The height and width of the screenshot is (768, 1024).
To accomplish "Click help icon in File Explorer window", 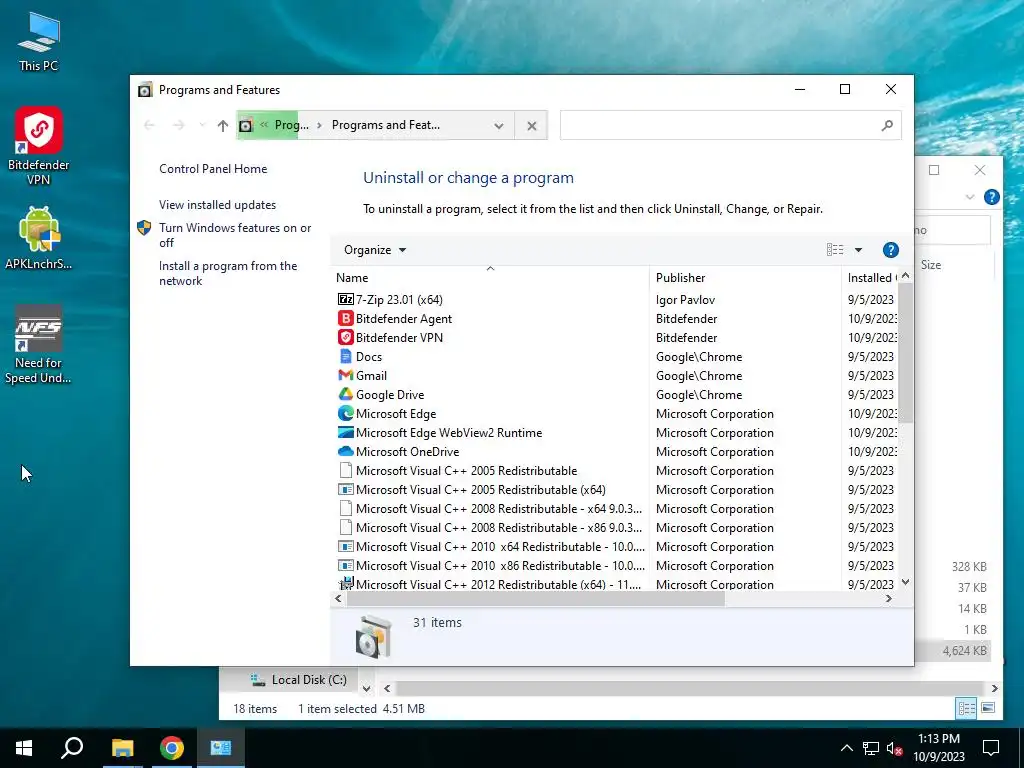I will click(x=991, y=197).
